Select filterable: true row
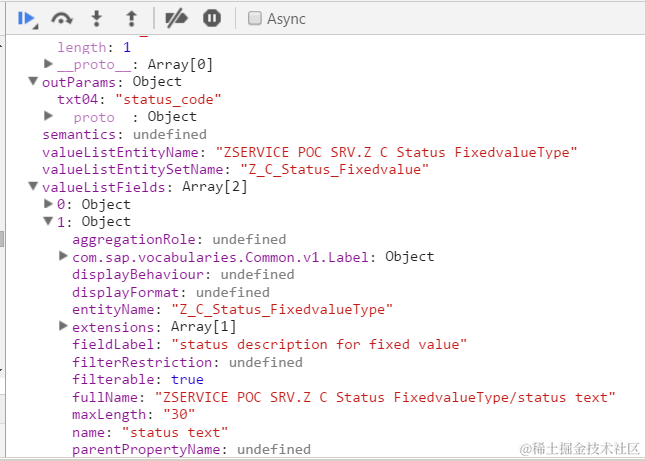 (x=138, y=379)
